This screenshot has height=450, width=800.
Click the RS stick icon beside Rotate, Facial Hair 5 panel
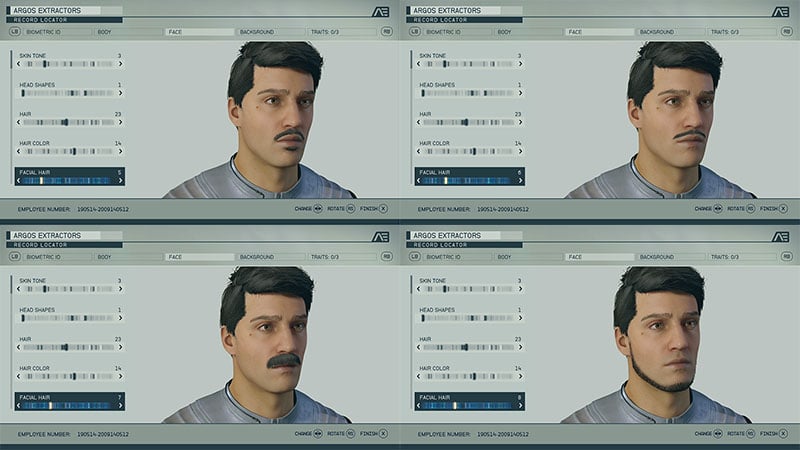[x=351, y=209]
